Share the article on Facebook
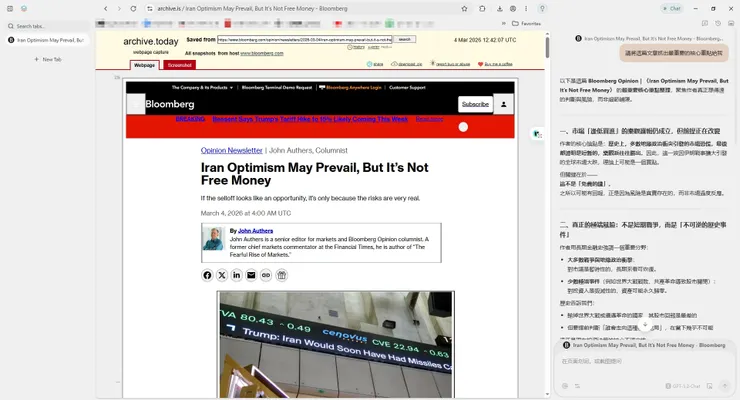This screenshot has width=740, height=400. tap(207, 275)
